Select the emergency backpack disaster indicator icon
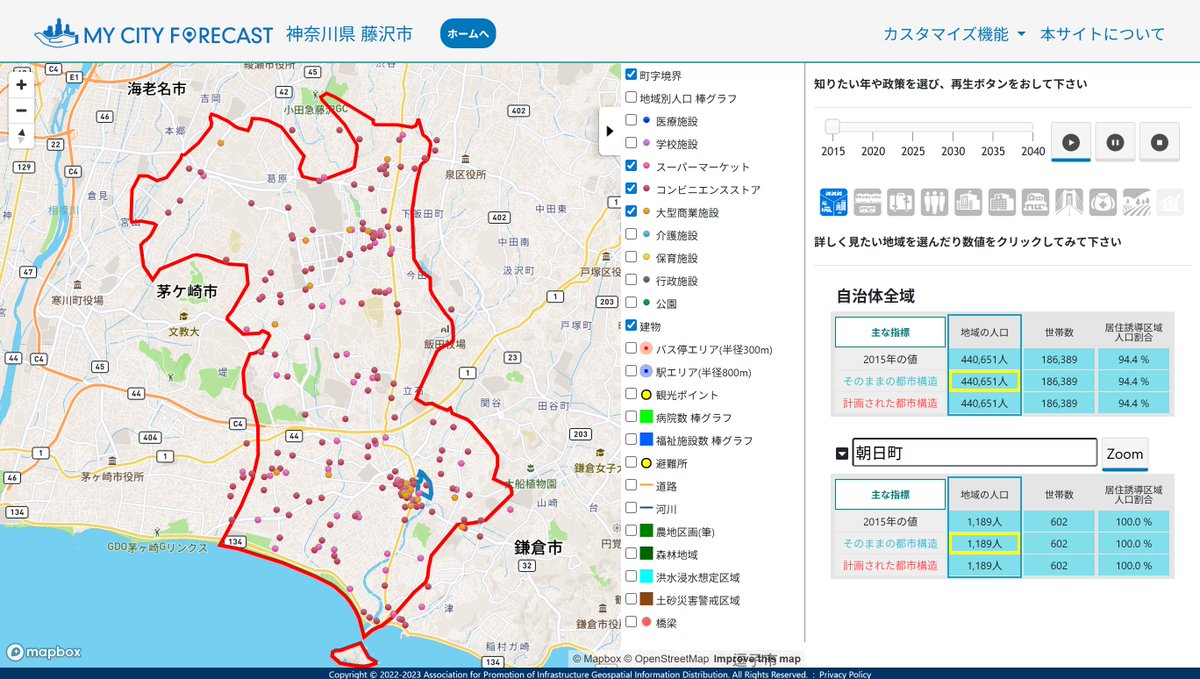1200x679 pixels. (x=1103, y=202)
